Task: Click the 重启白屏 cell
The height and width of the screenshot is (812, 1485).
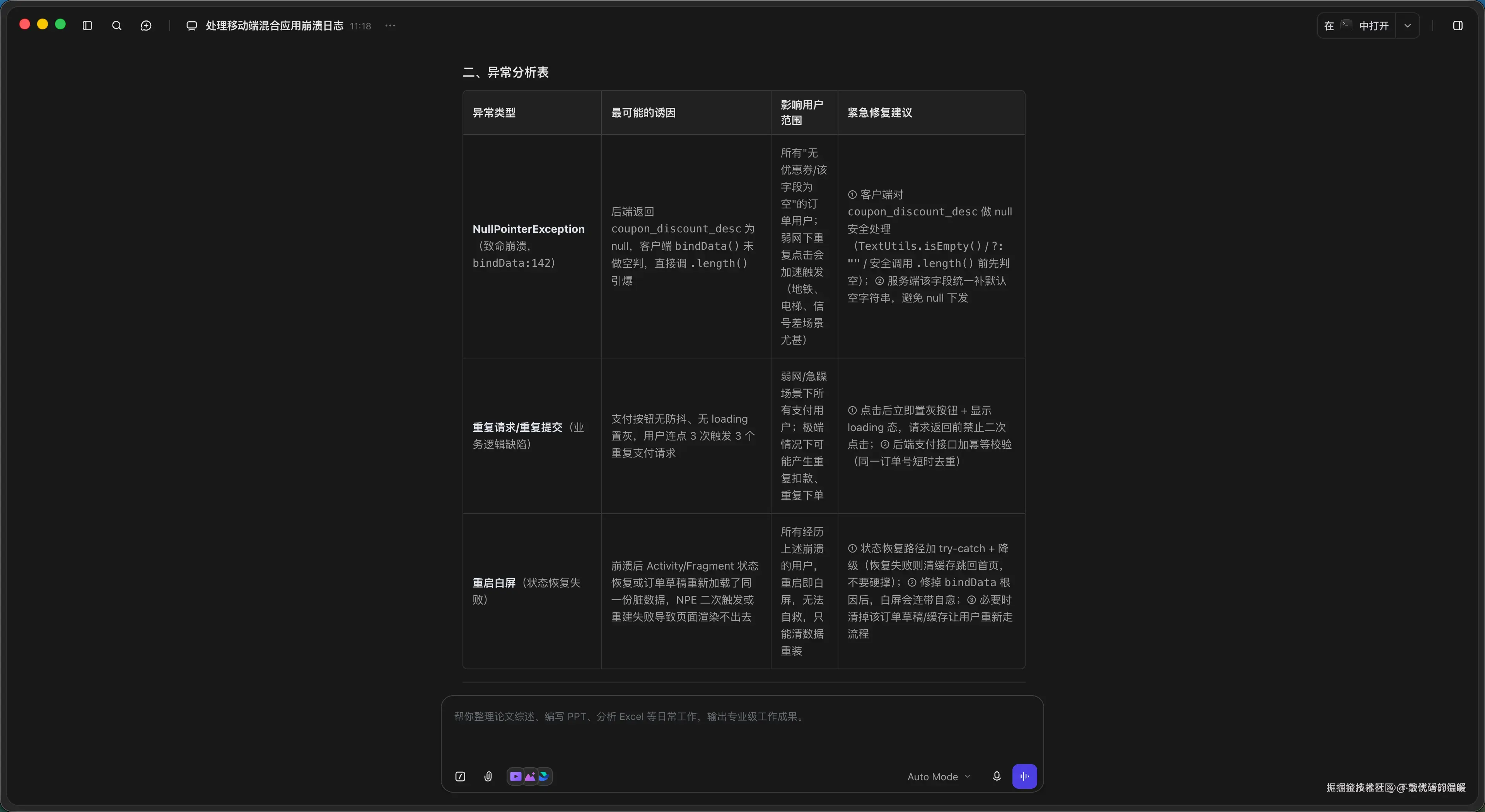Action: click(531, 591)
